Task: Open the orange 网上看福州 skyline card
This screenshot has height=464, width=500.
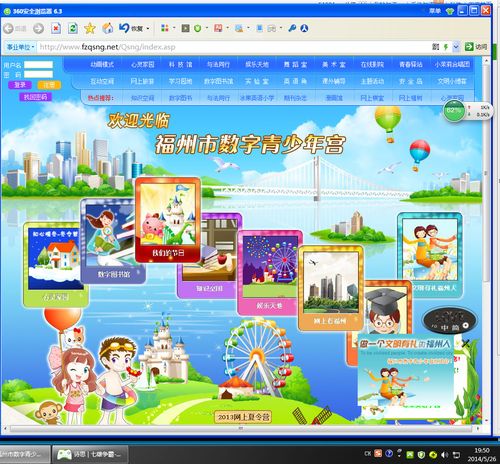Action: [331, 288]
